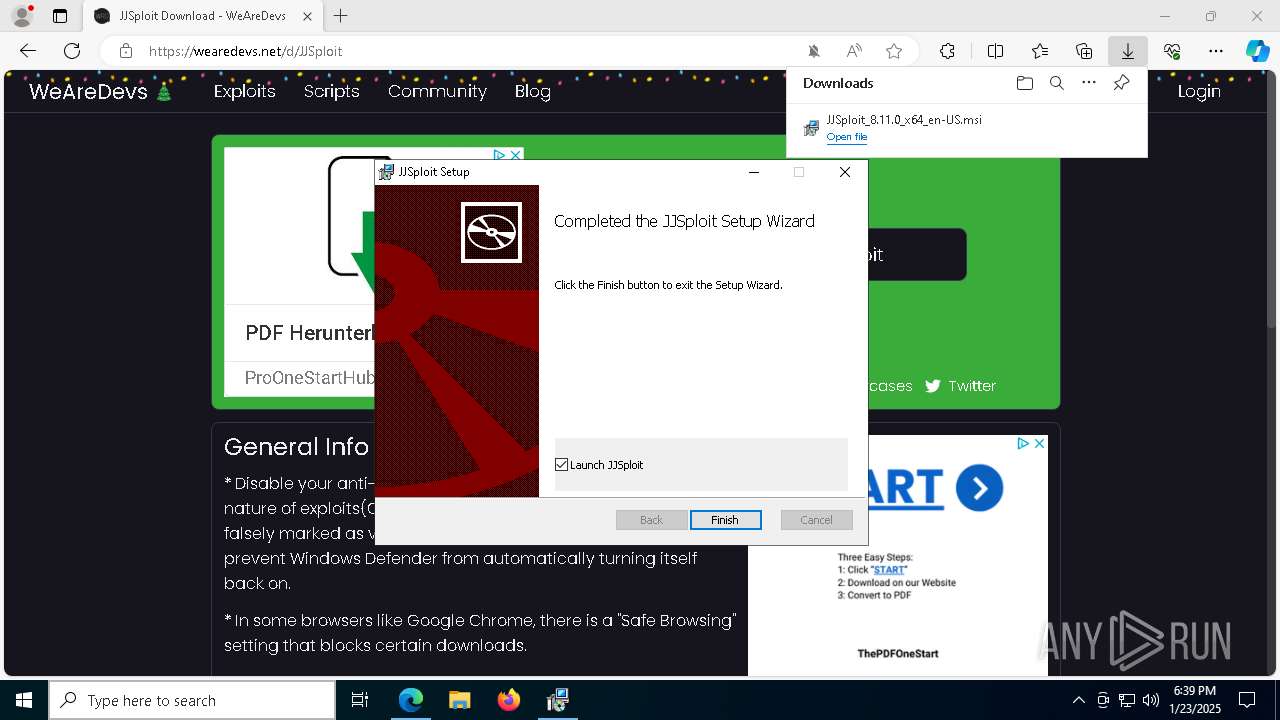Viewport: 1280px width, 720px height.
Task: Search downloads with the magnifier icon
Action: coord(1056,83)
